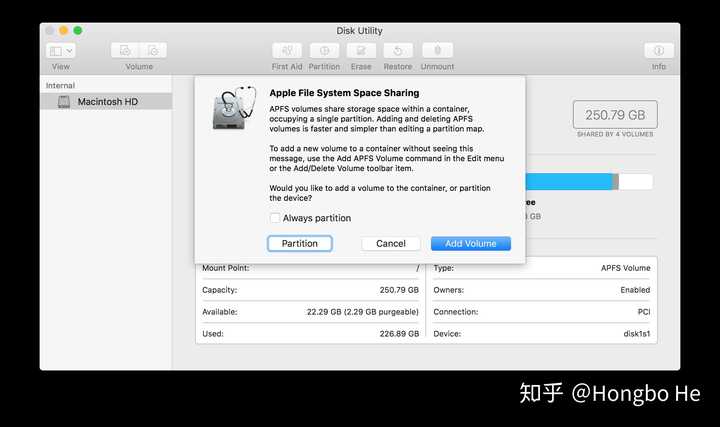720x427 pixels.
Task: Click the Add Volume toolbar icon
Action: click(x=125, y=51)
